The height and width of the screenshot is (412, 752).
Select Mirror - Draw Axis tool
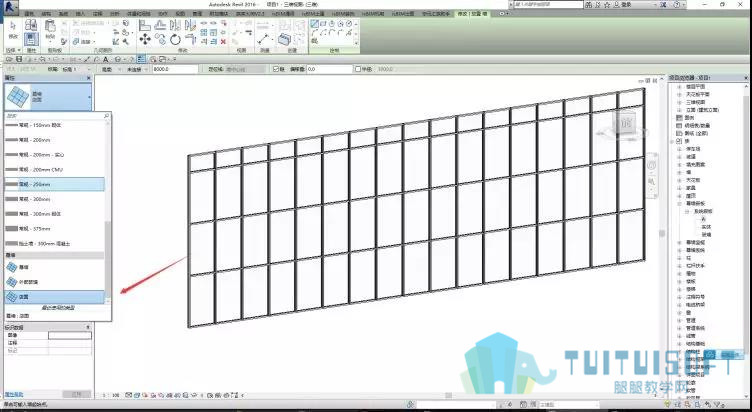[191, 25]
